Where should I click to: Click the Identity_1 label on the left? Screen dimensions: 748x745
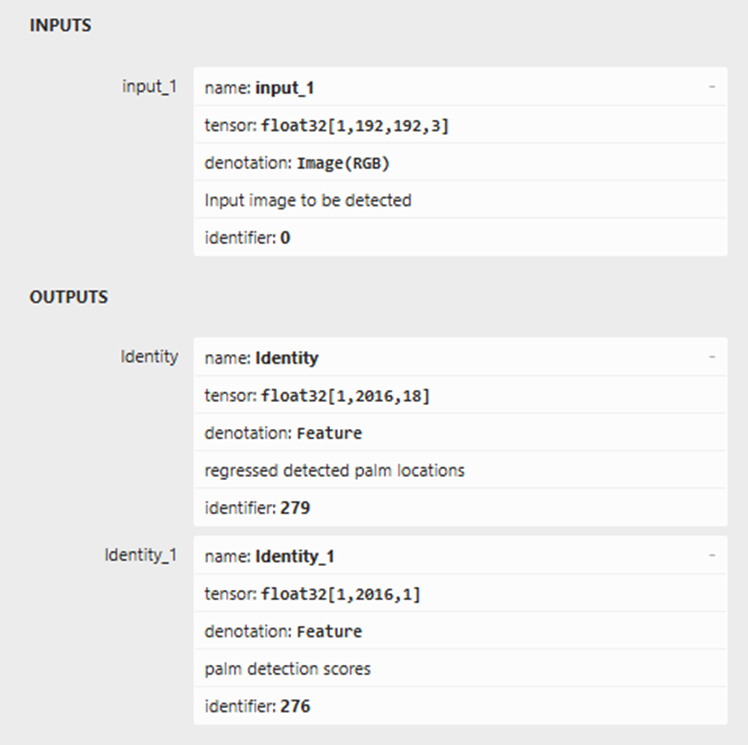point(141,555)
